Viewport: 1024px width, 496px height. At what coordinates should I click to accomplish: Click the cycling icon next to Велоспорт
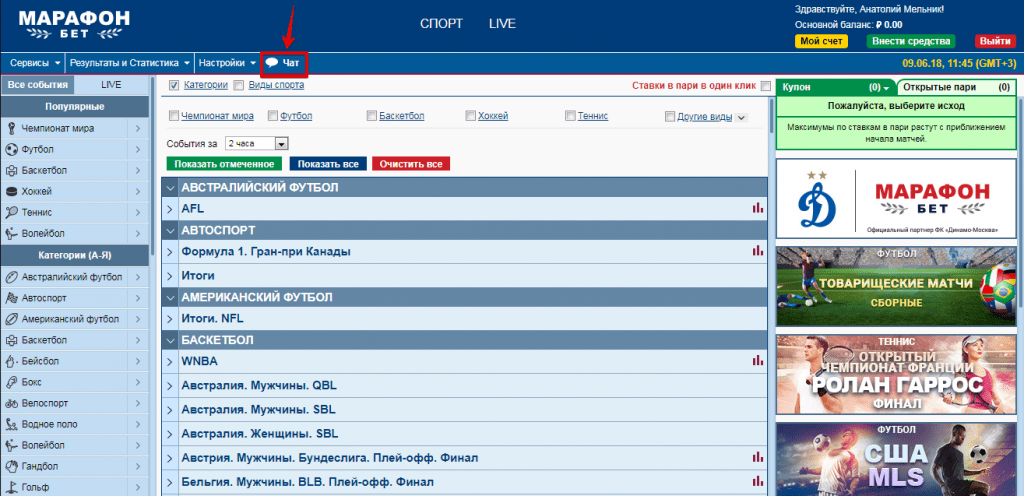click(x=12, y=403)
